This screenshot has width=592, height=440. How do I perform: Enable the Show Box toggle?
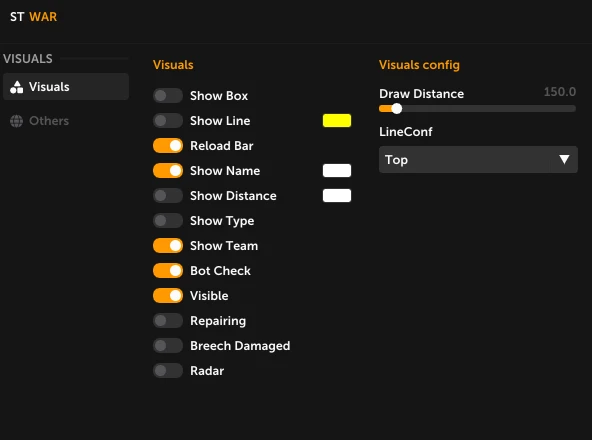(168, 96)
